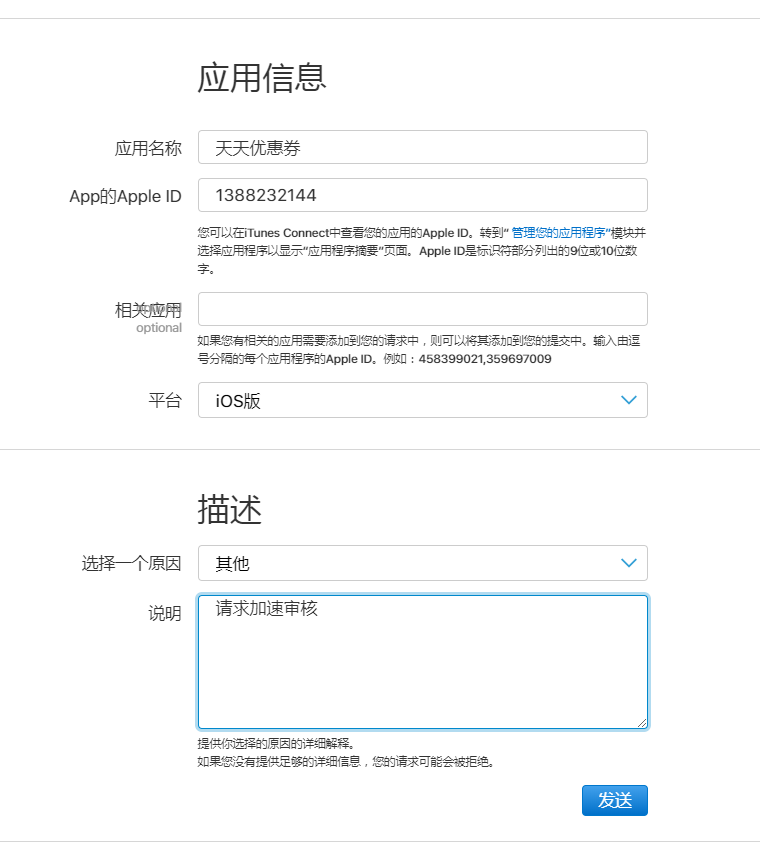Open the 选择一个原因 dropdown showing 其他
760x851 pixels.
(422, 563)
